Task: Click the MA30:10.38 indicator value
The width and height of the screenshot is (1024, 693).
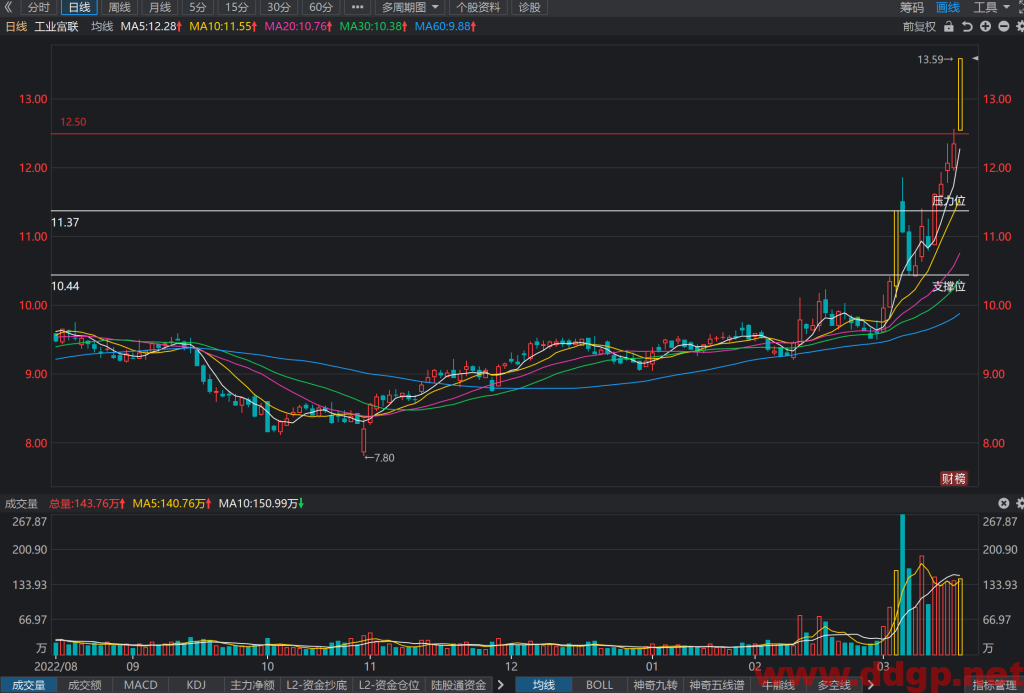Action: click(374, 27)
